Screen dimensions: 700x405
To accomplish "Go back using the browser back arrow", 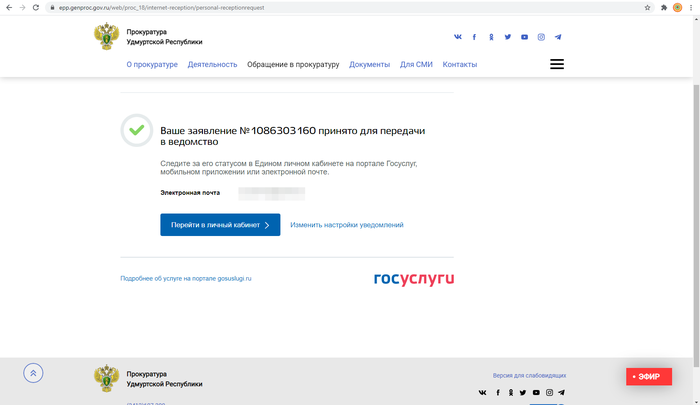I will pos(9,8).
